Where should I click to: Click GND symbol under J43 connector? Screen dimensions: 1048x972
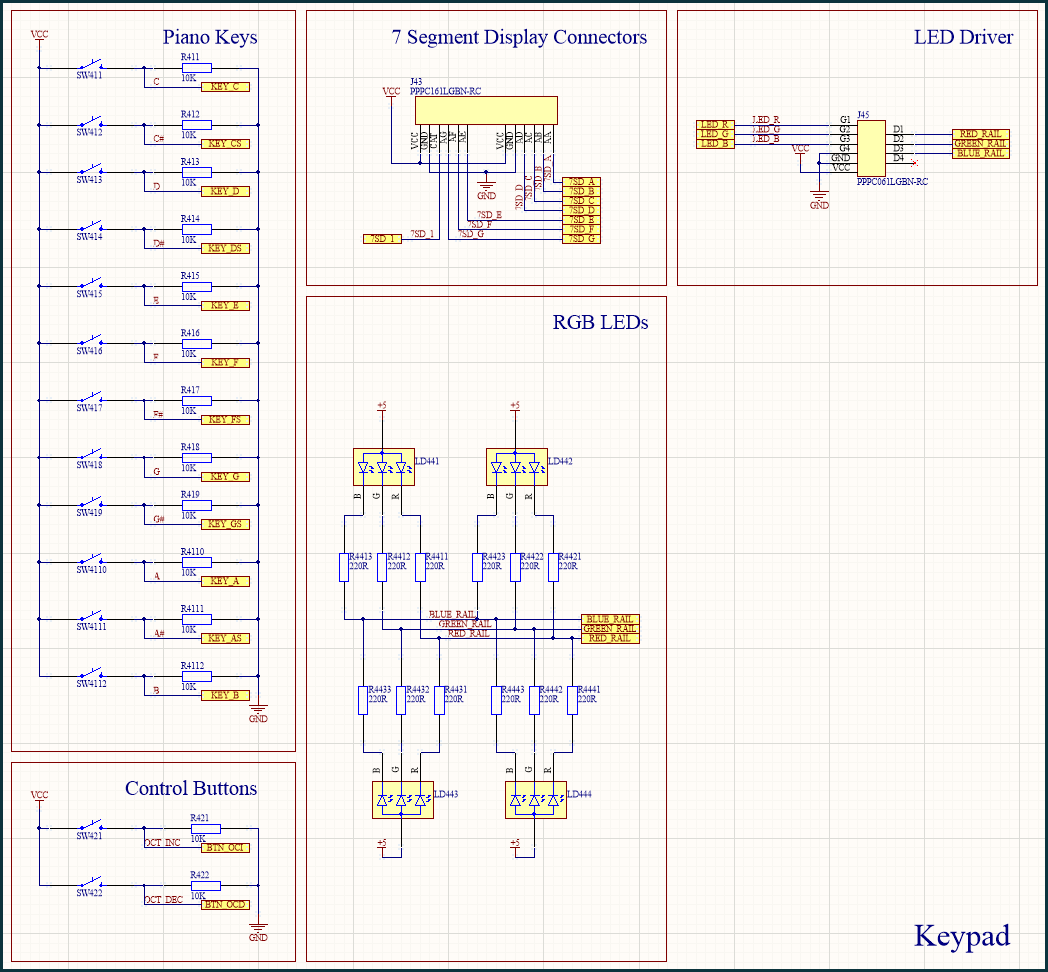point(487,190)
